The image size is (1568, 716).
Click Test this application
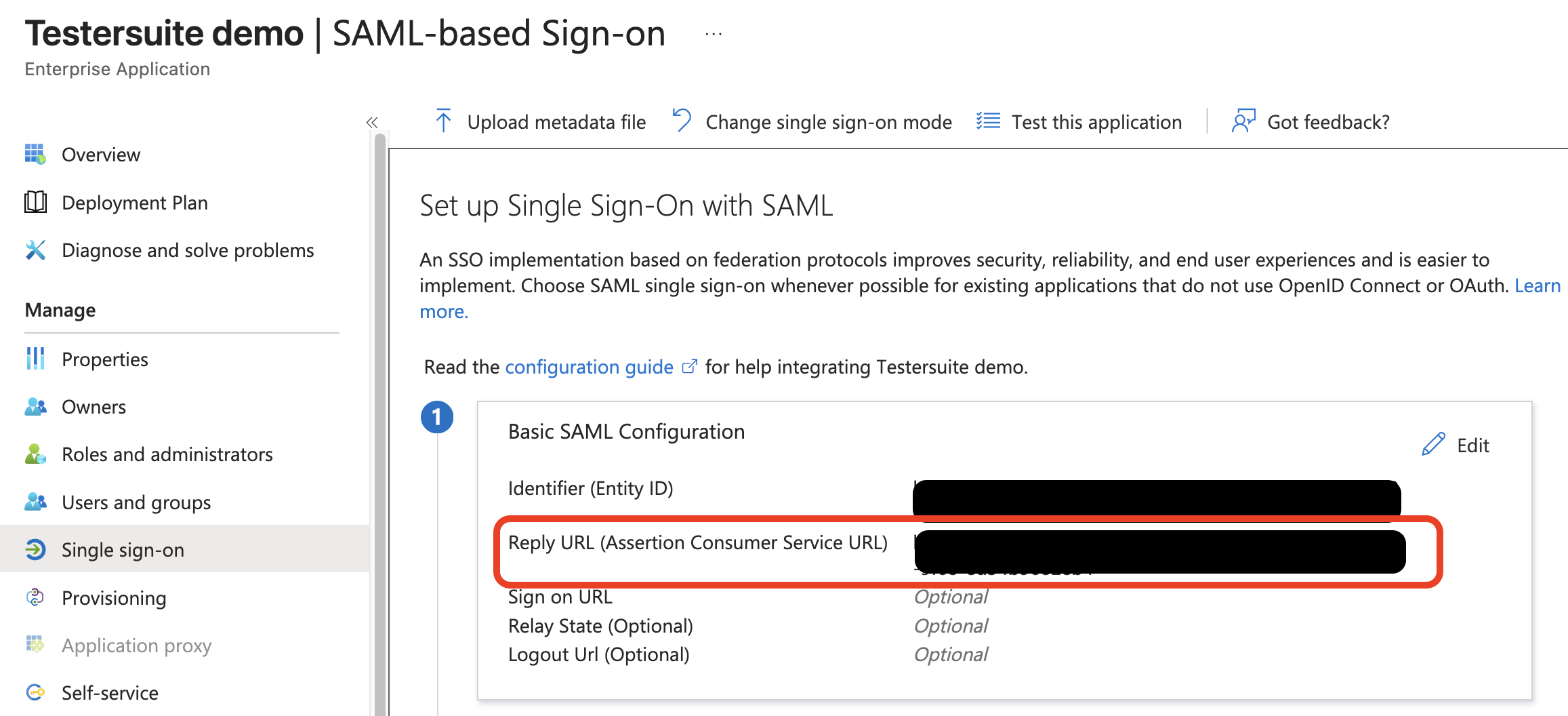point(1080,122)
